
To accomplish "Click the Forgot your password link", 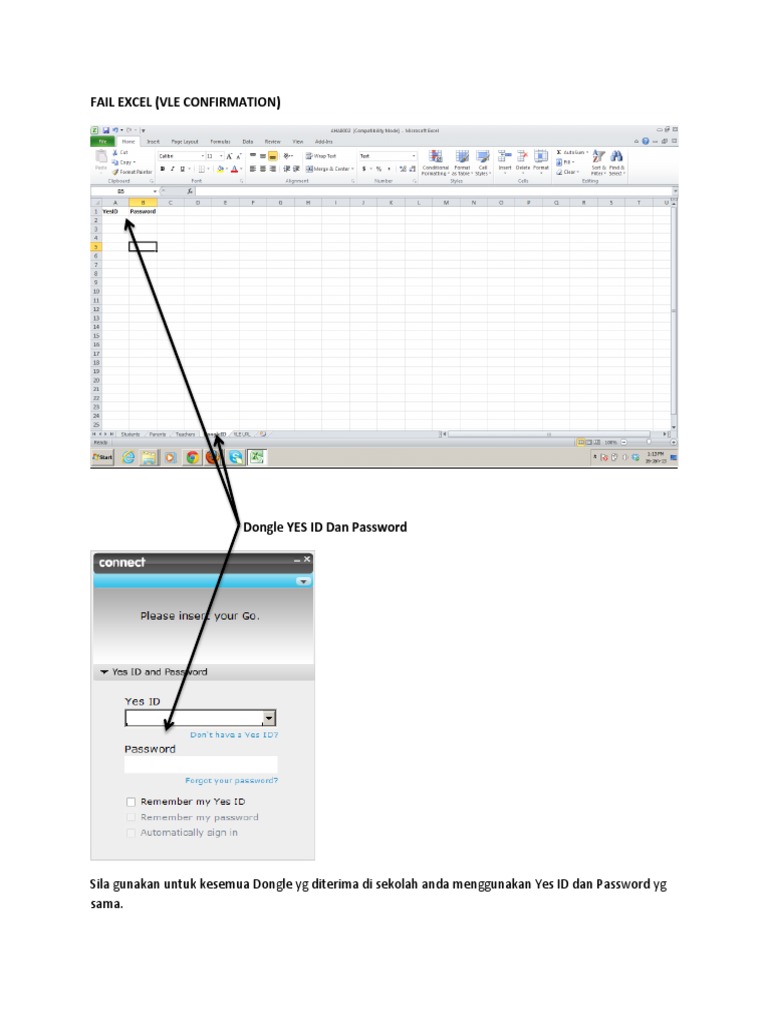I will point(231,781).
